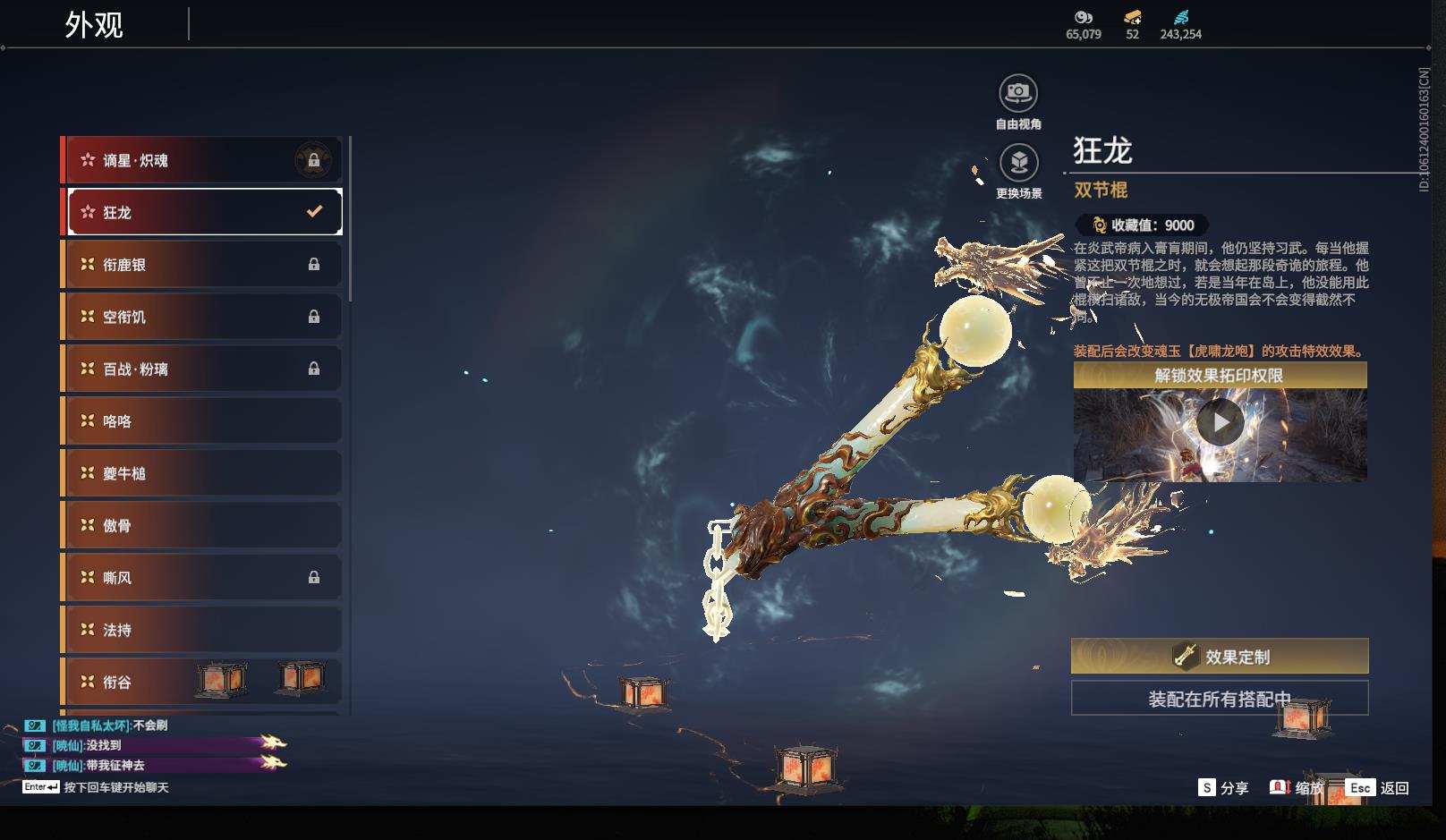Click the 外观 page title
The height and width of the screenshot is (840, 1446).
tap(94, 24)
